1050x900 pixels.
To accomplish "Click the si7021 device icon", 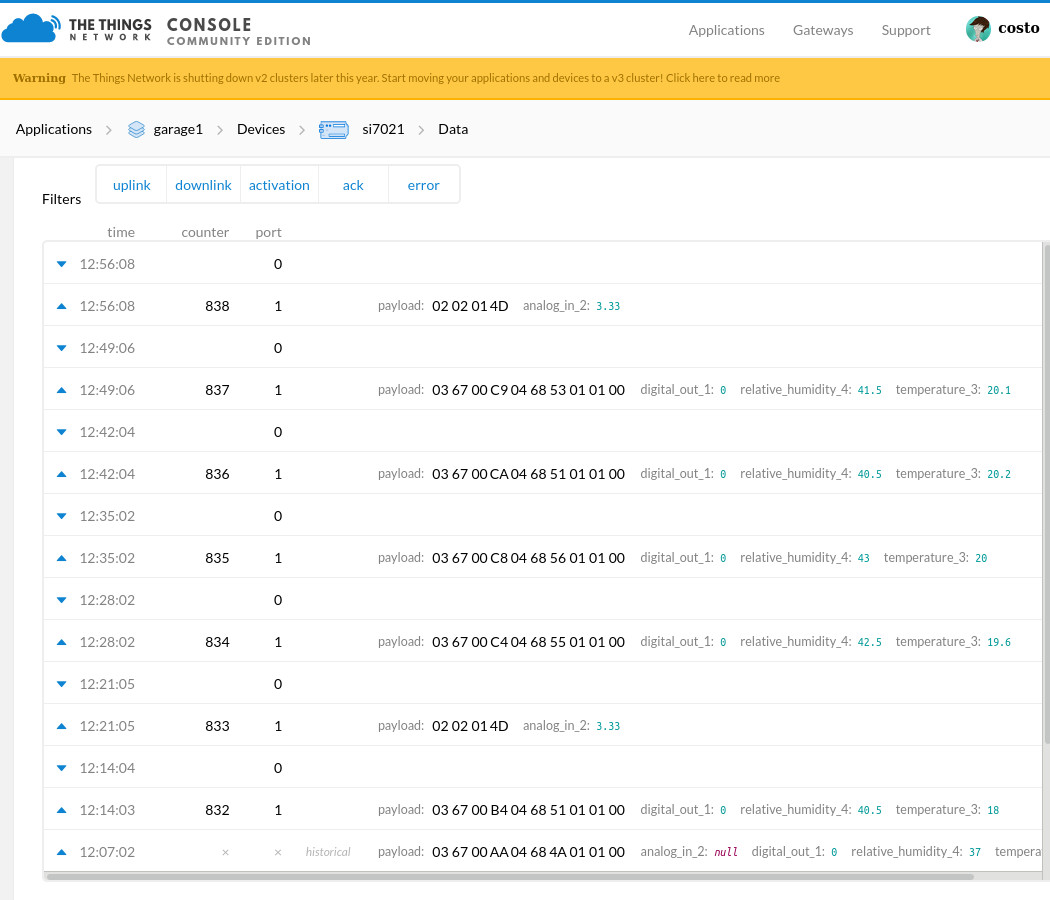I will coord(333,129).
